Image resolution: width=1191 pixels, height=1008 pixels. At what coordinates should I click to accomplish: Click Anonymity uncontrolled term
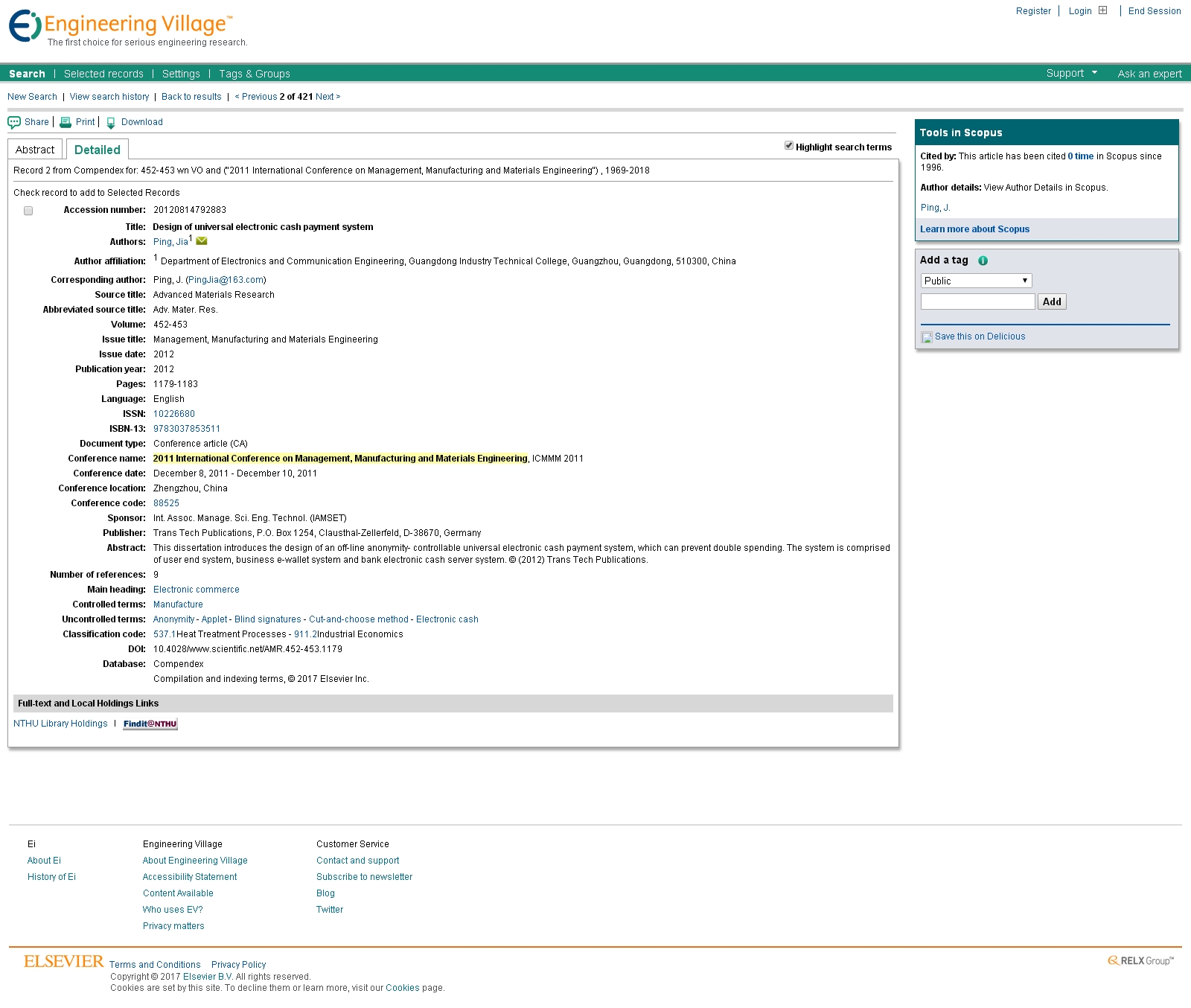173,619
